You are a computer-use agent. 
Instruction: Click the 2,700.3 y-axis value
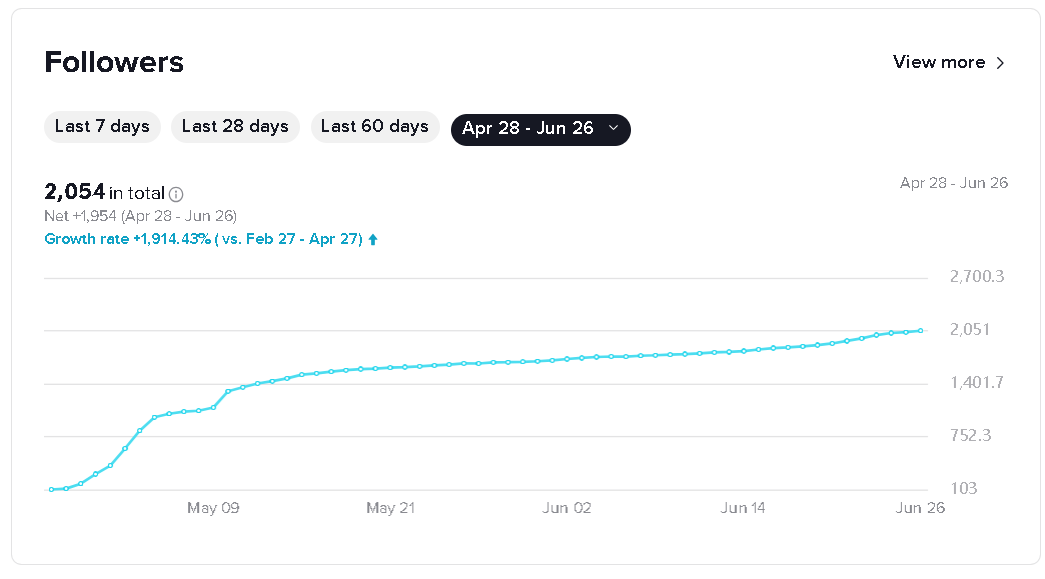point(976,276)
